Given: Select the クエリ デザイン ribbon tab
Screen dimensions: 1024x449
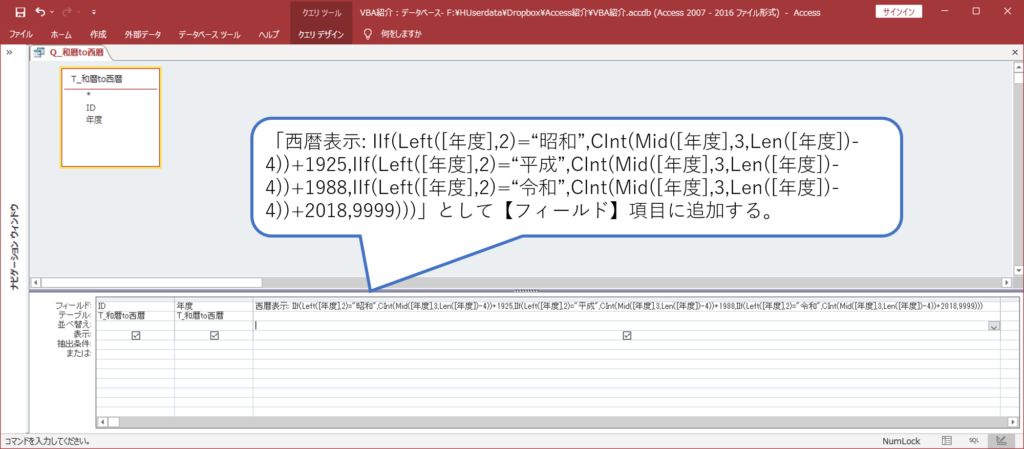Looking at the screenshot, I should point(321,34).
